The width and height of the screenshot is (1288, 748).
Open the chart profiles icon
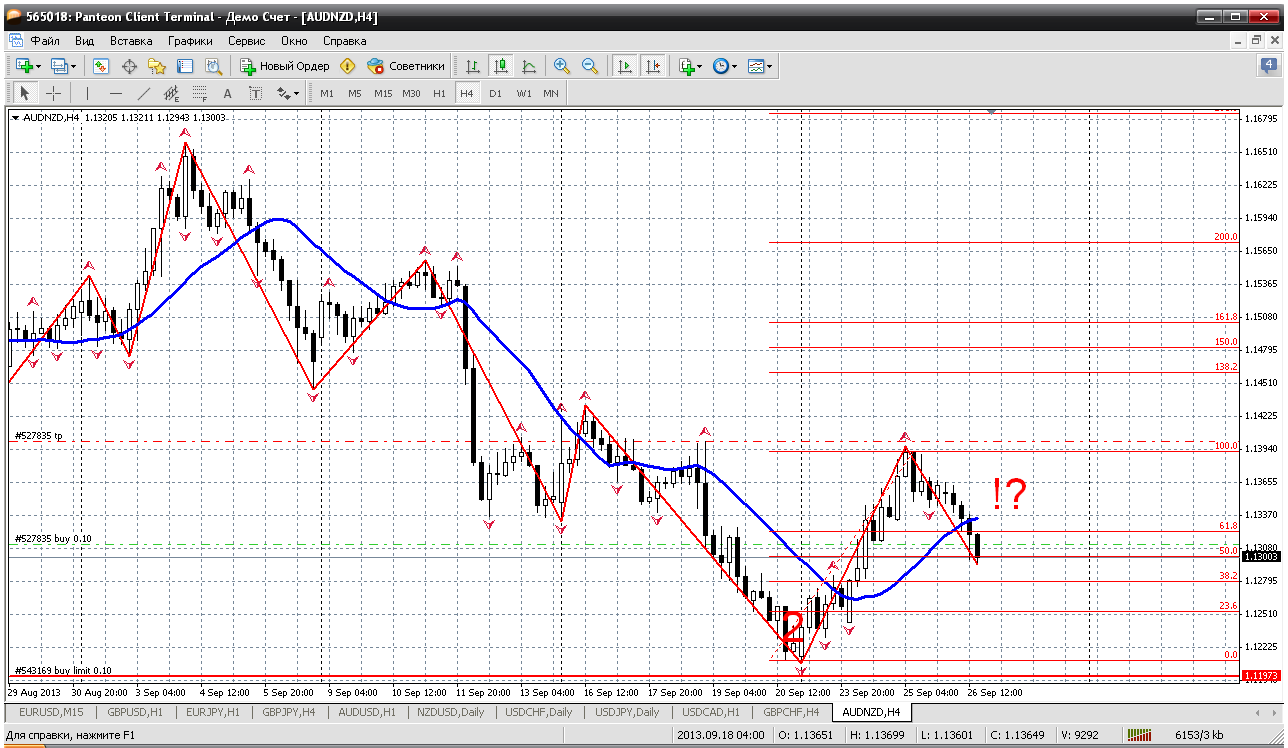tap(62, 66)
